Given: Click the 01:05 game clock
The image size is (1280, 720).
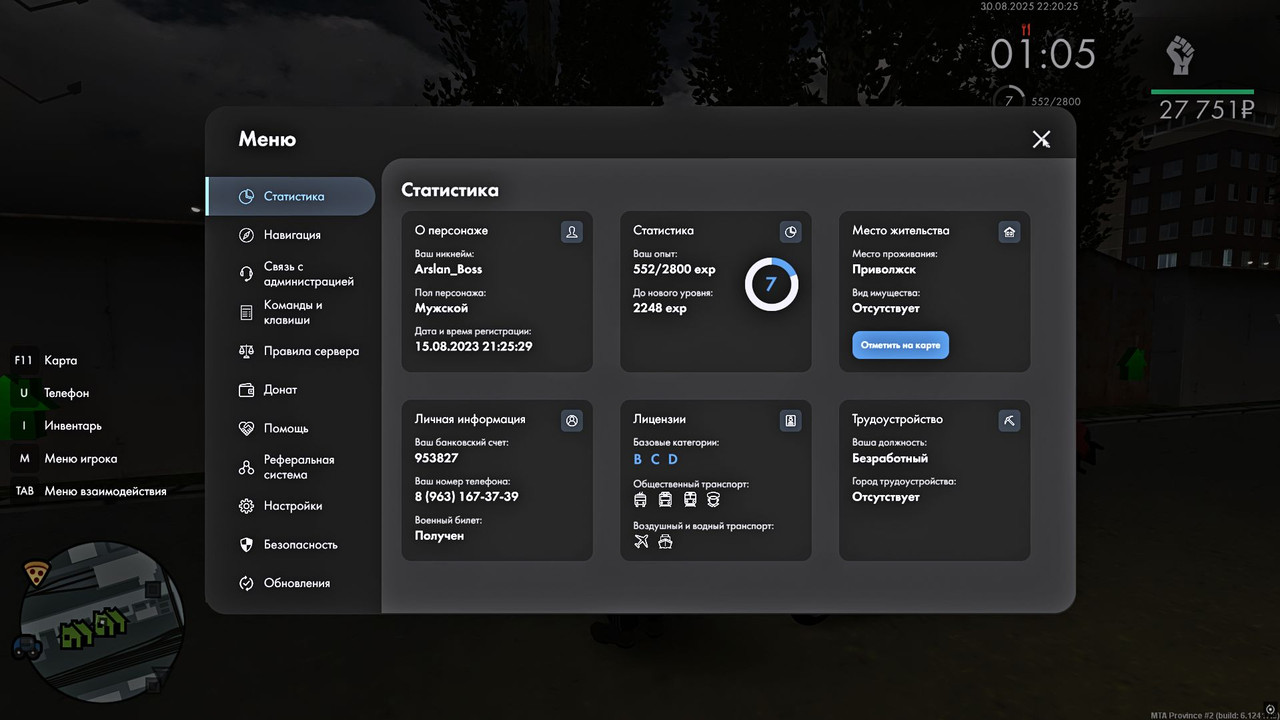Looking at the screenshot, I should 1043,54.
